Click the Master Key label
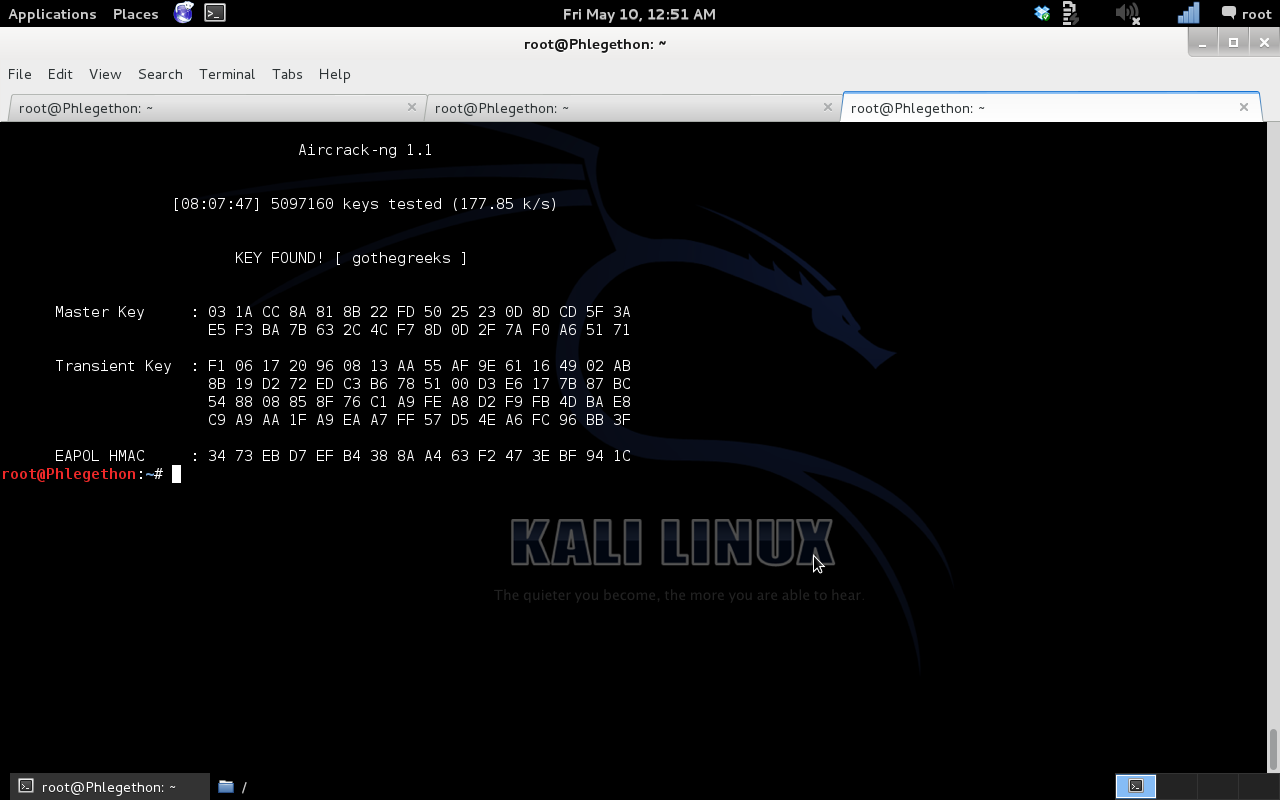Viewport: 1280px width, 800px height. click(x=100, y=312)
